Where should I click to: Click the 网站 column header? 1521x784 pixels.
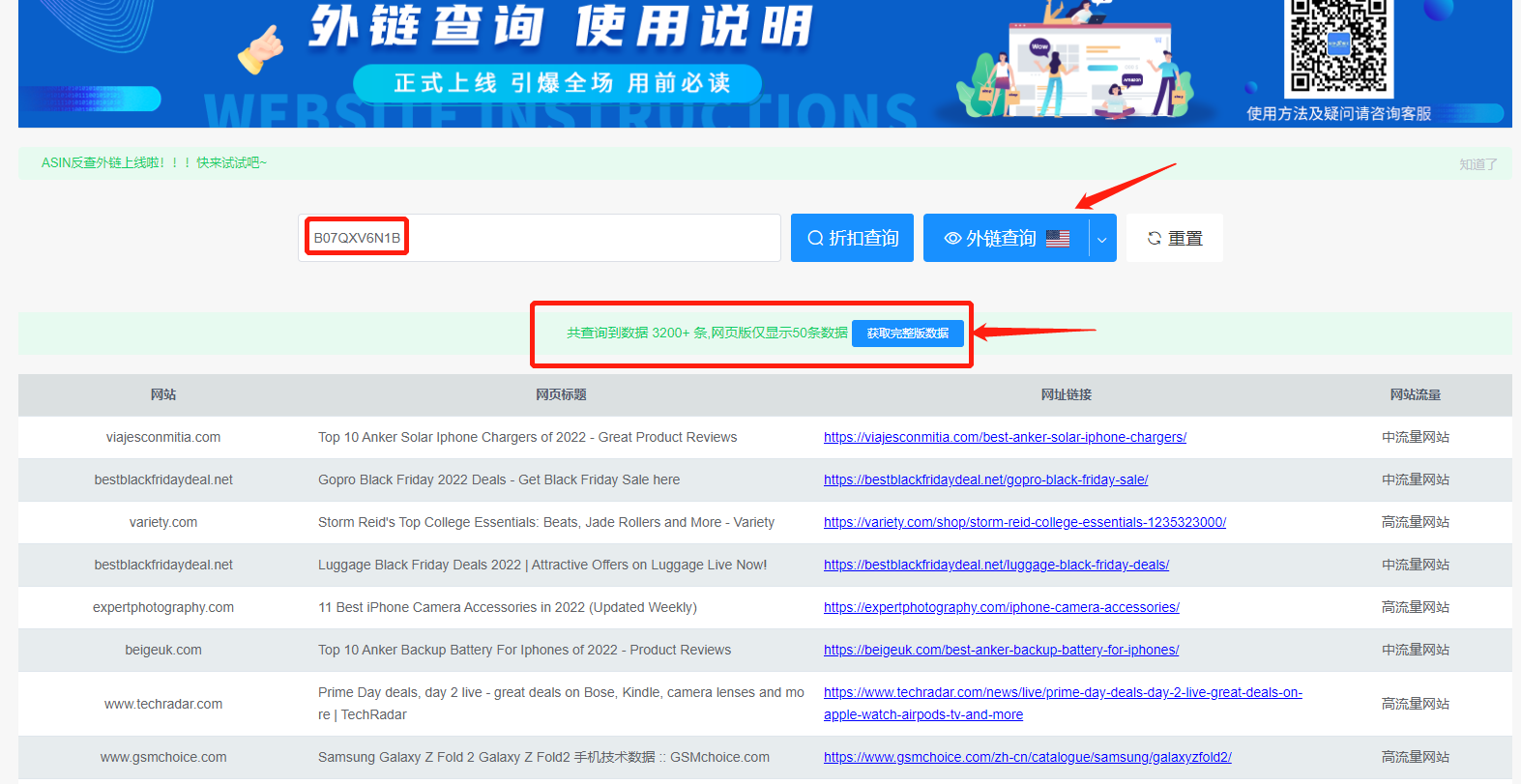163,394
